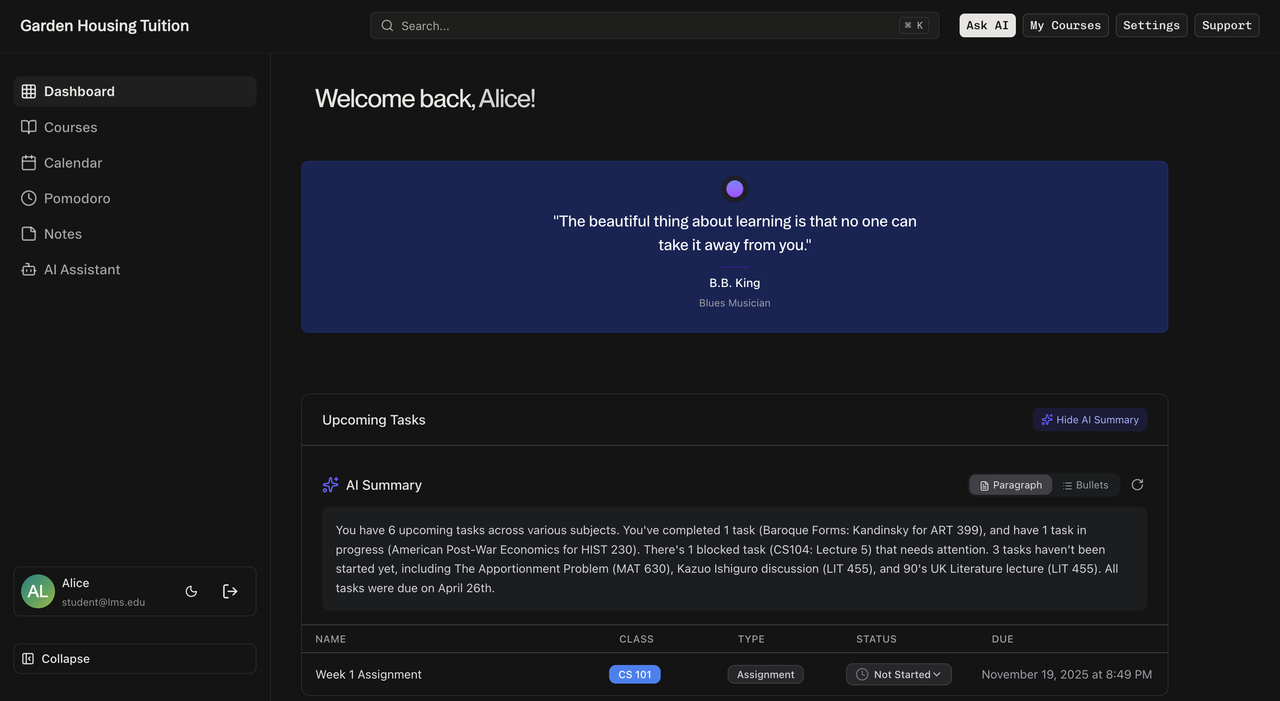Click the STATUS column header

[876, 639]
